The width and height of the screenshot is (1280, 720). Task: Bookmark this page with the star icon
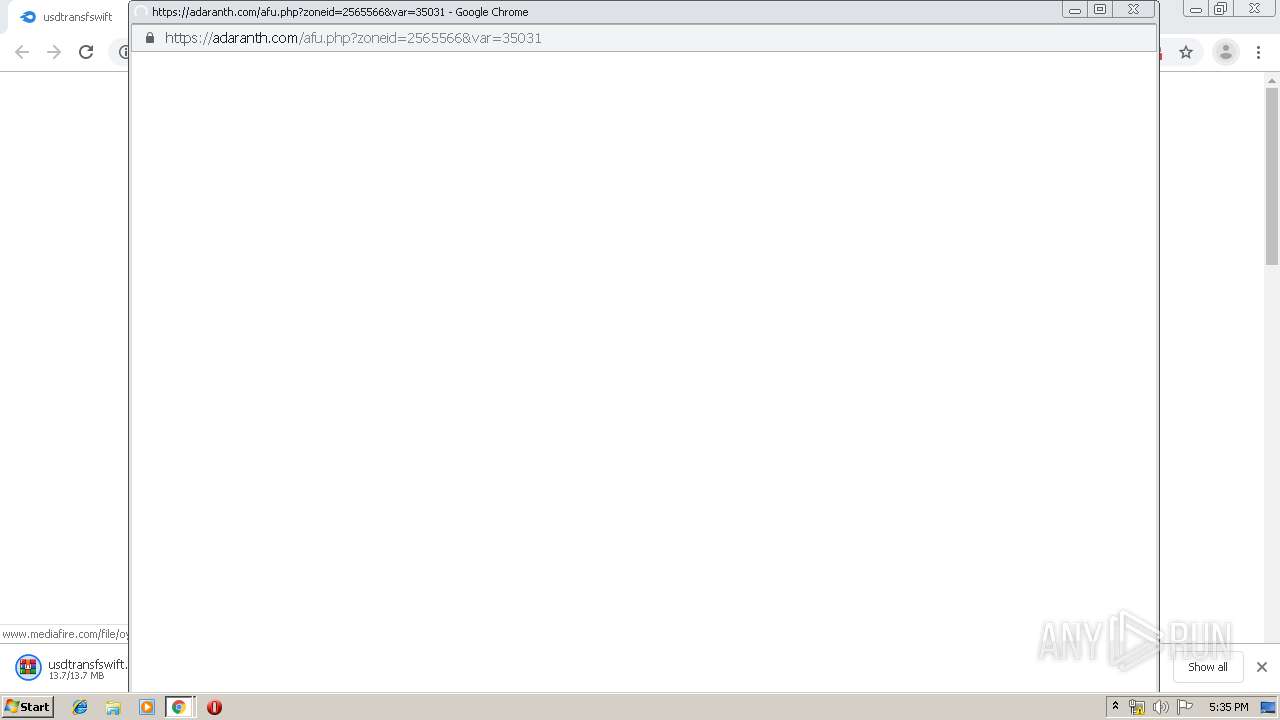1186,52
